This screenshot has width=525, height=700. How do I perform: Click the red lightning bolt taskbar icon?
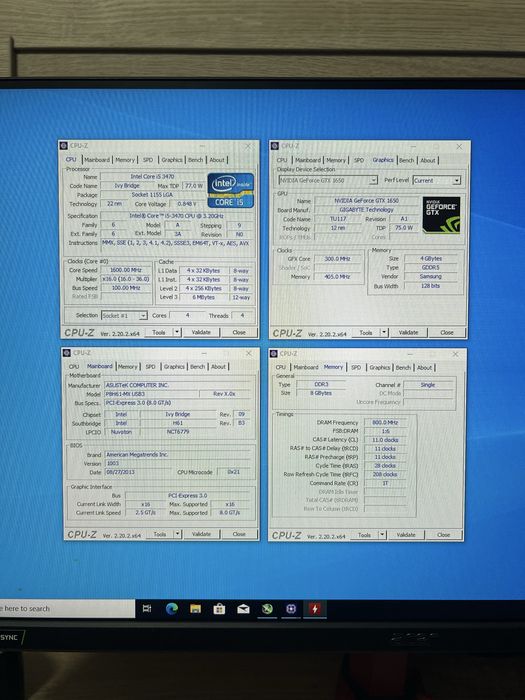click(x=315, y=608)
